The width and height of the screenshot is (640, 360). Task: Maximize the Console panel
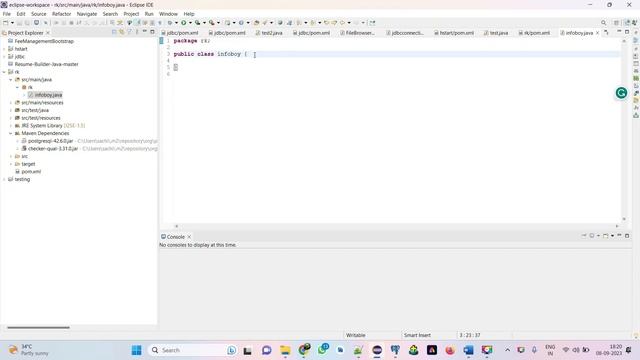click(627, 236)
